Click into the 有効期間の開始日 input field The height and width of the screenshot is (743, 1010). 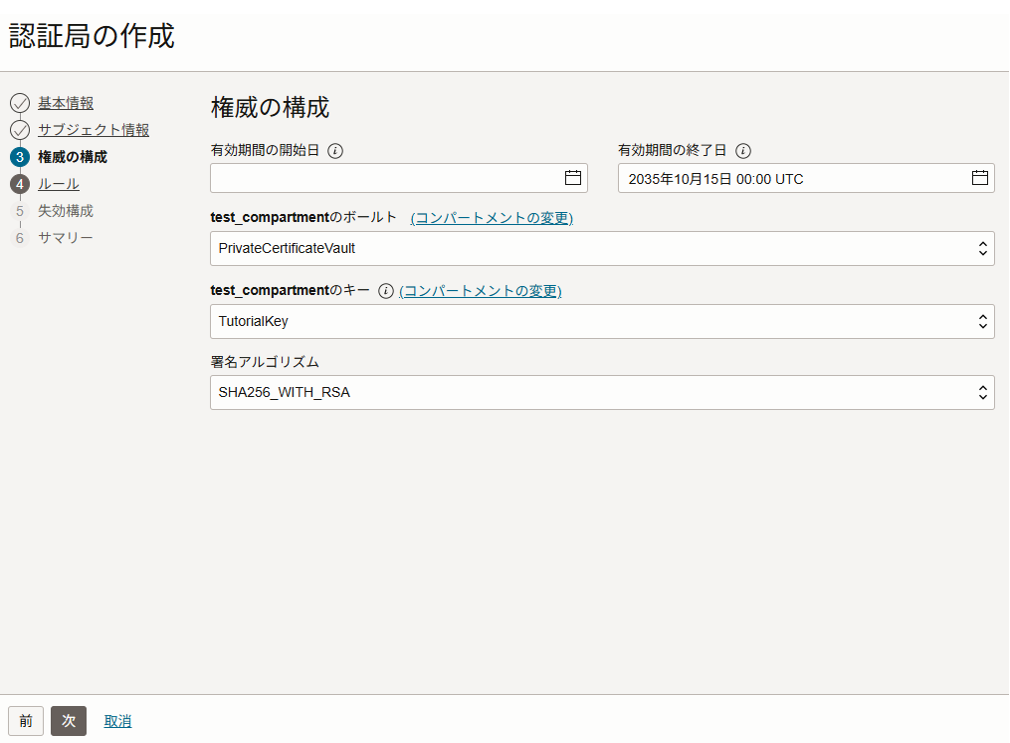(385, 178)
